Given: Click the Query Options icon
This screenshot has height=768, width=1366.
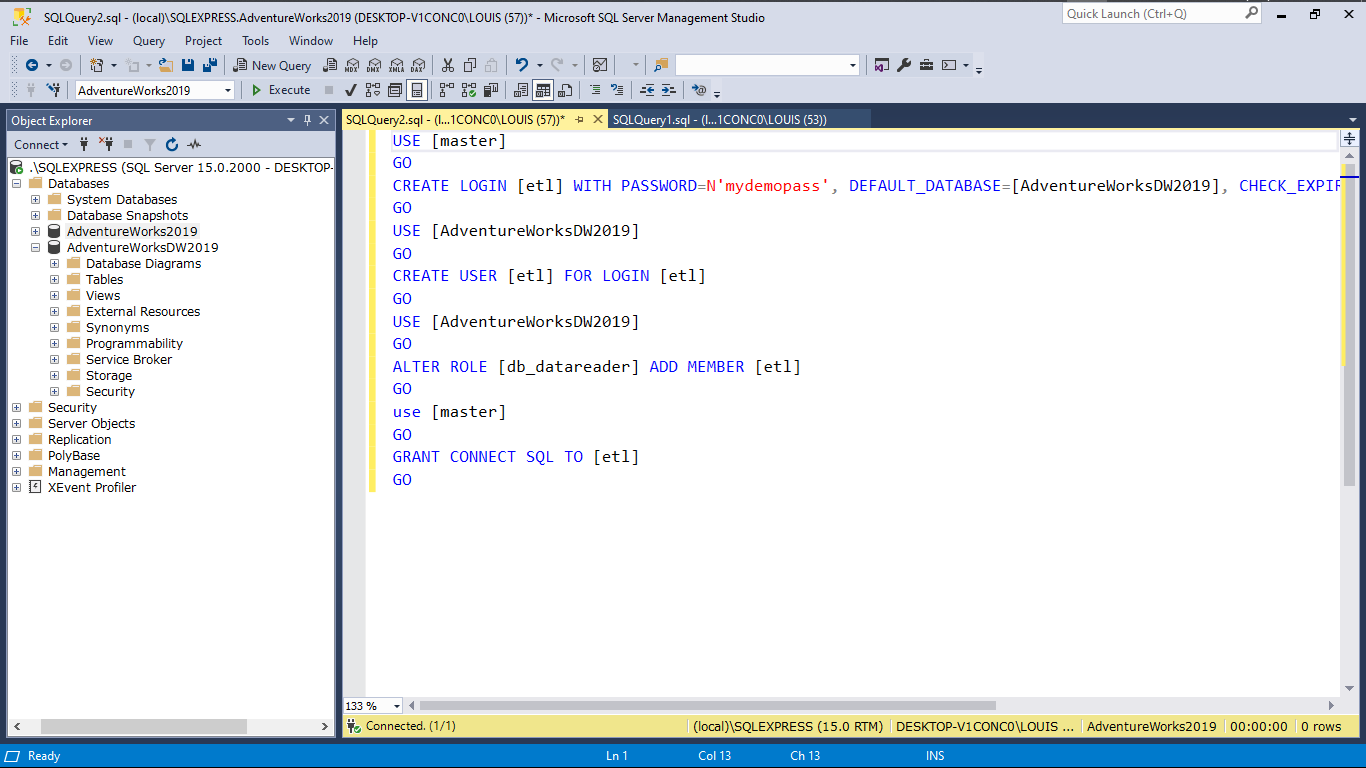Looking at the screenshot, I should 395,90.
